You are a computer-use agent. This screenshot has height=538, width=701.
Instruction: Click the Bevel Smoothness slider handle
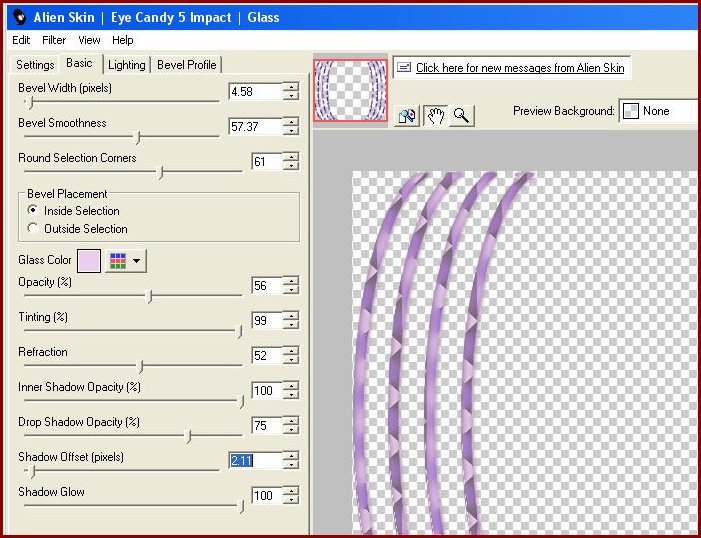tap(138, 137)
